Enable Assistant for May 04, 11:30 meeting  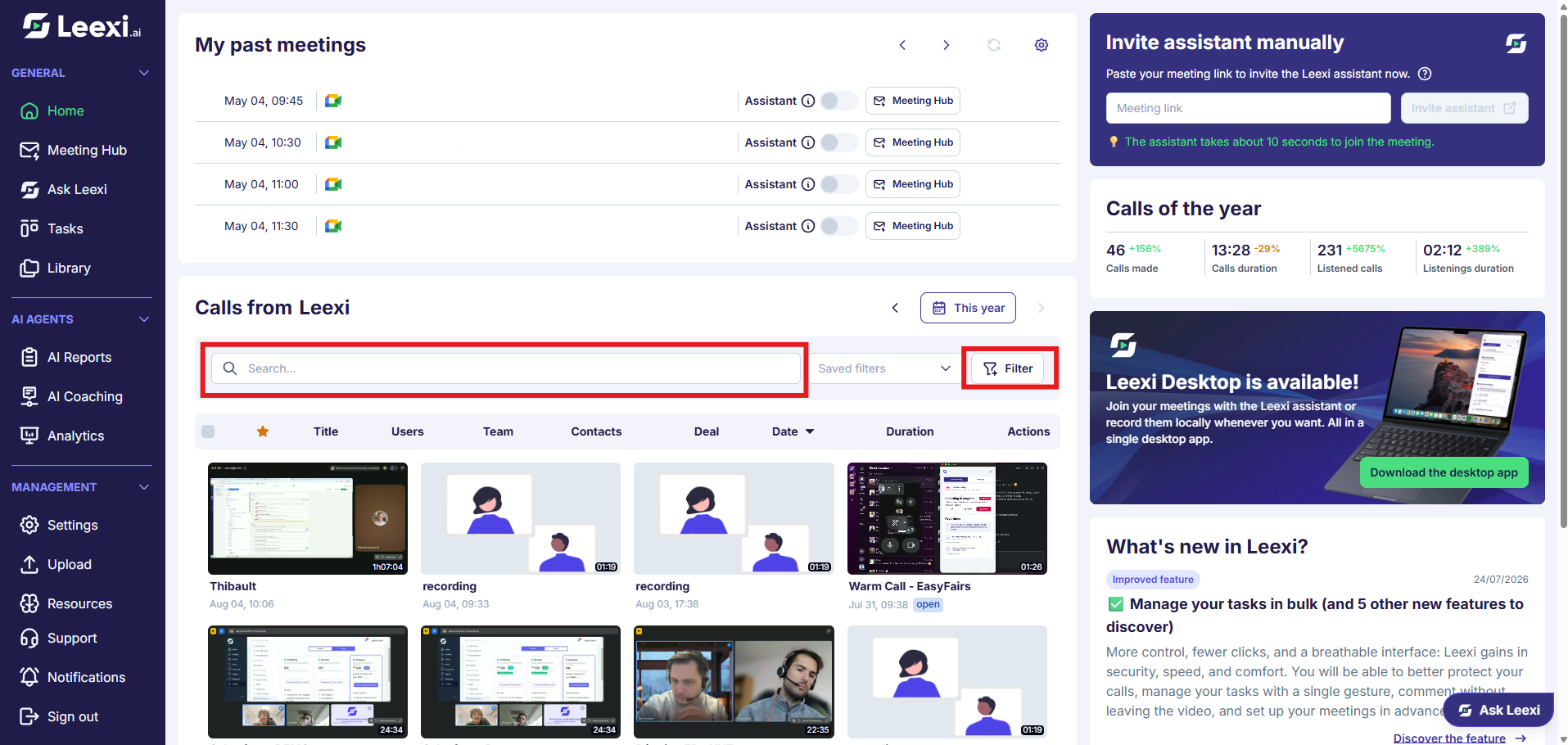tap(838, 226)
